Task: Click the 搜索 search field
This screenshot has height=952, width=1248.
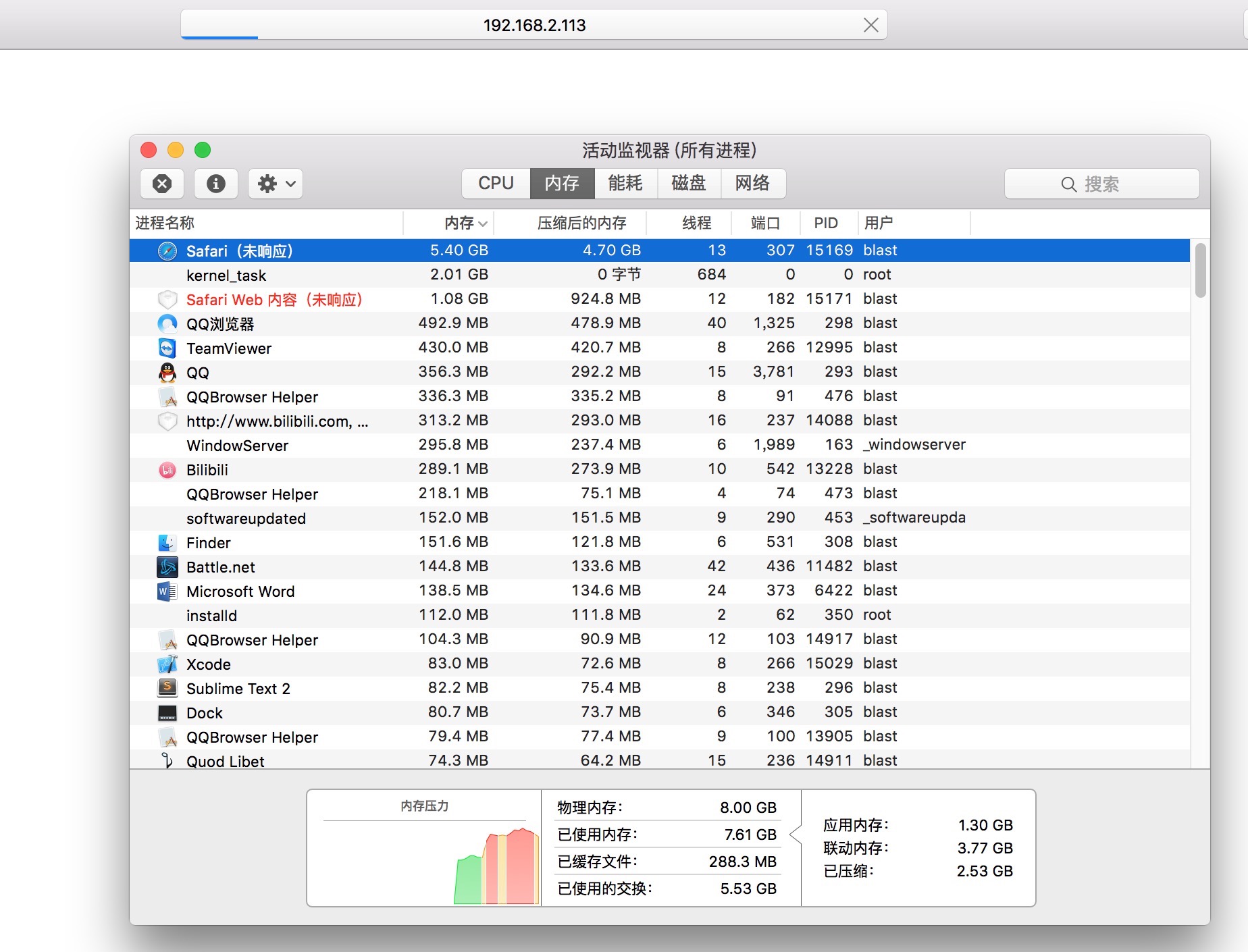Action: [x=1102, y=184]
